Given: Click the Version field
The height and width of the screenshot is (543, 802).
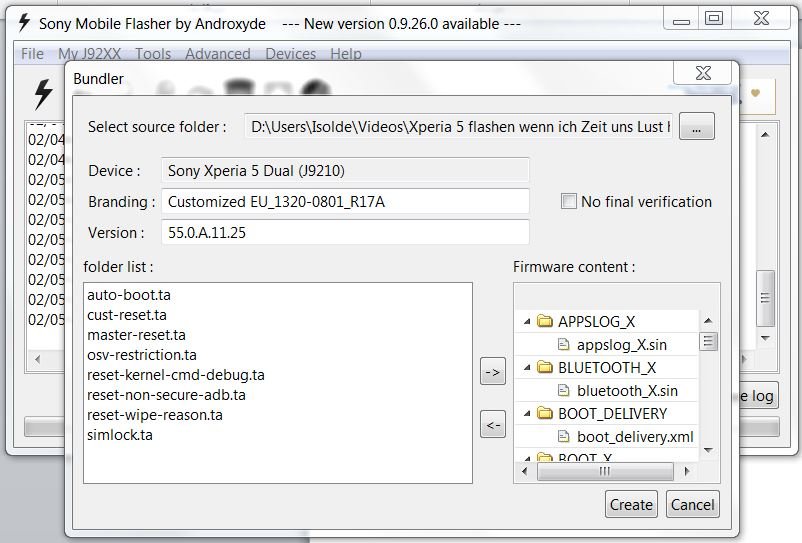Looking at the screenshot, I should pos(345,233).
